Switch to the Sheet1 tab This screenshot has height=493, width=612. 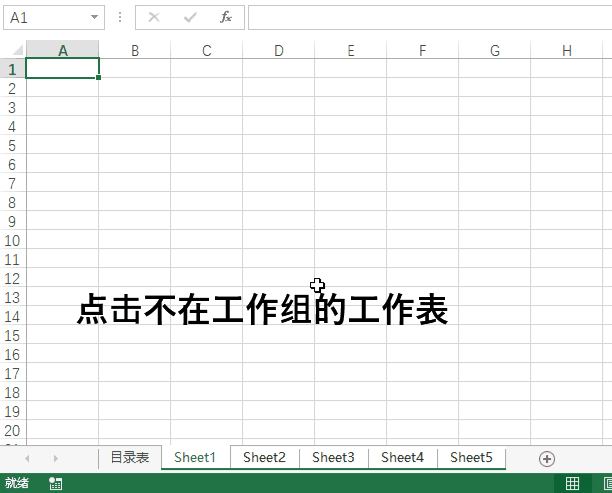pos(195,457)
